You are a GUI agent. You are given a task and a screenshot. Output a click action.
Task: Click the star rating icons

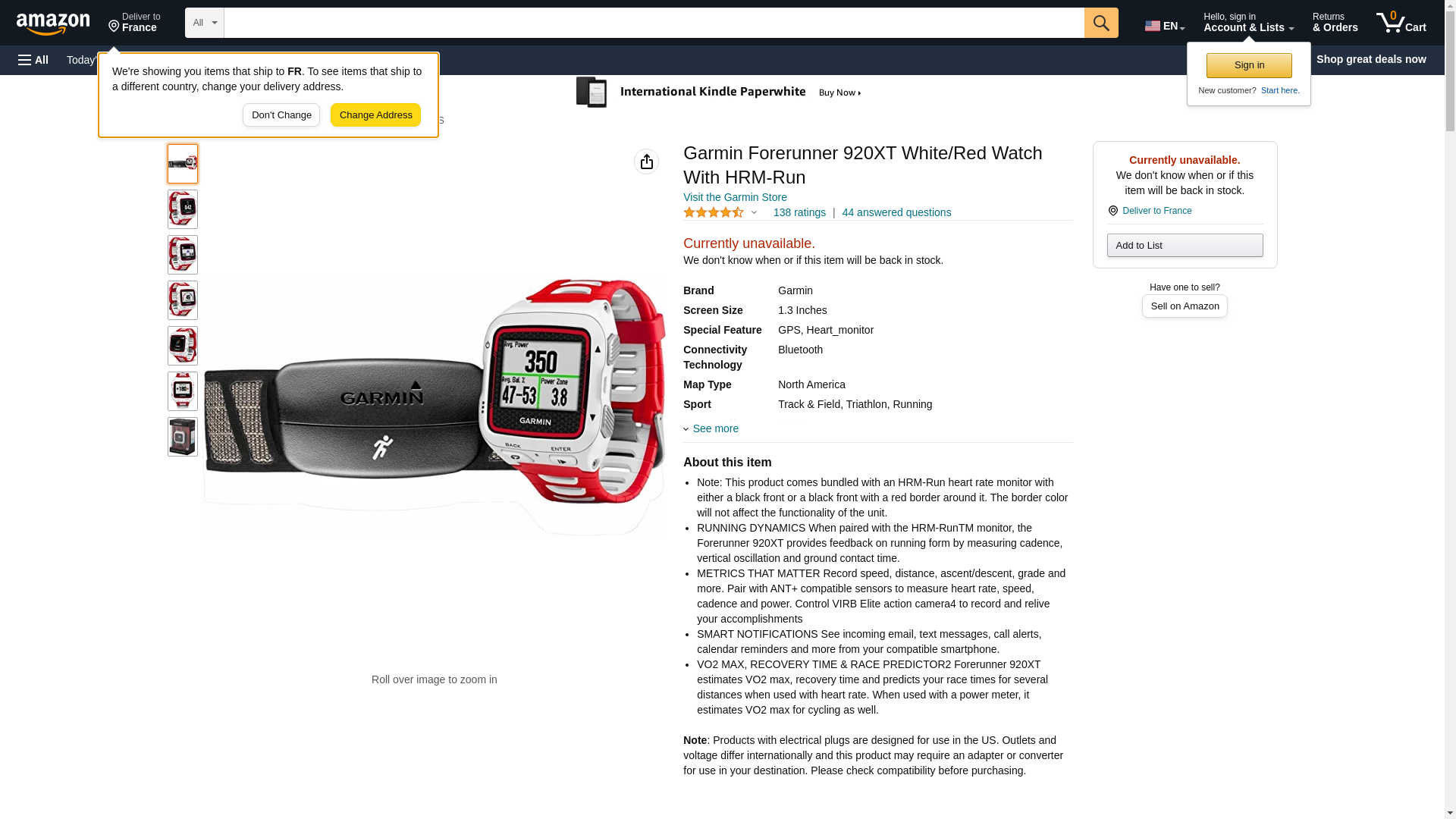coord(713,213)
